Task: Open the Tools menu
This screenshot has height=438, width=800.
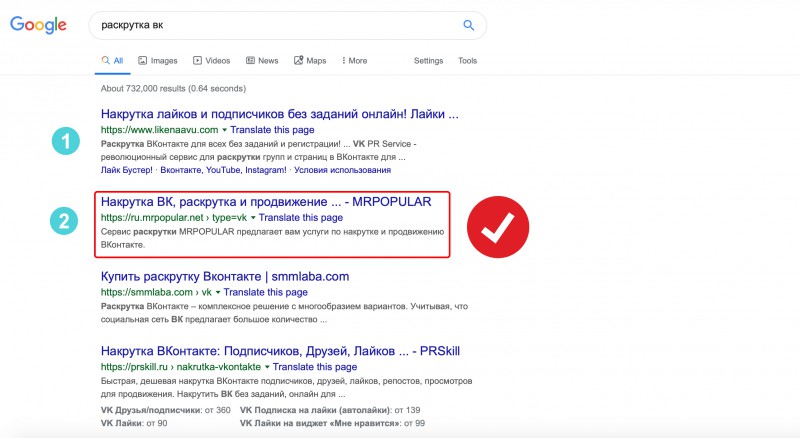Action: 467,61
